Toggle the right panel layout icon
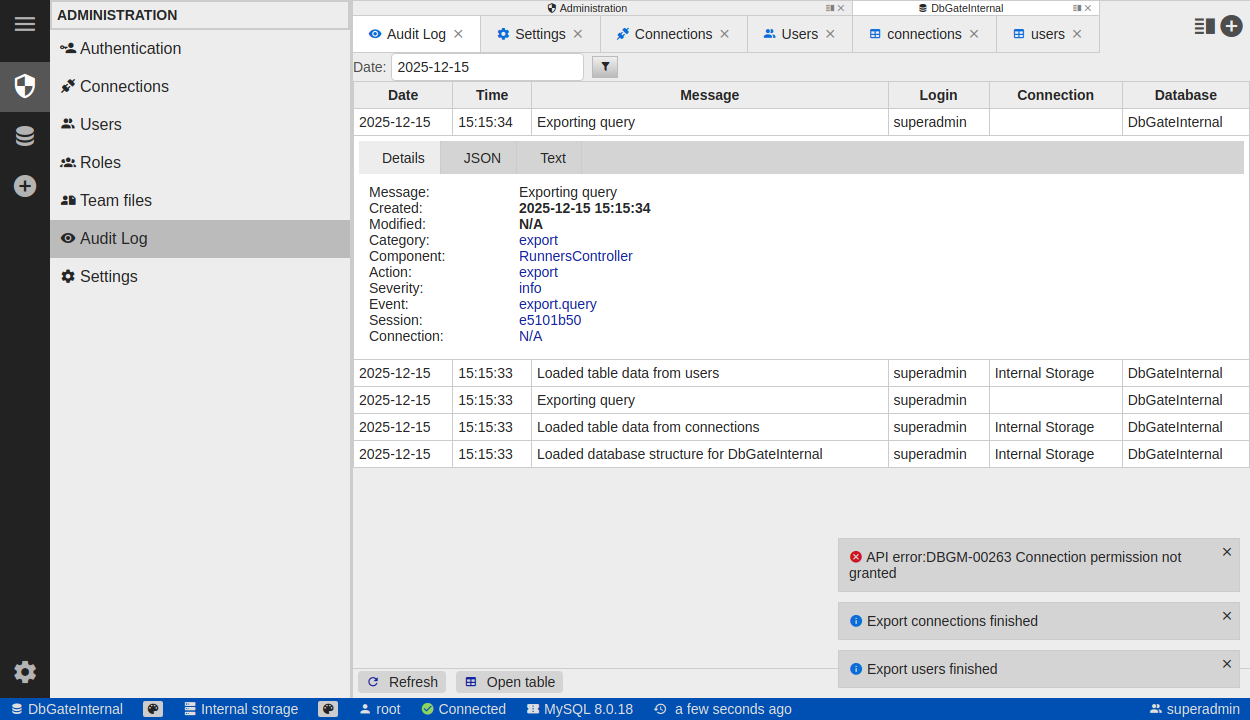 click(x=1204, y=27)
